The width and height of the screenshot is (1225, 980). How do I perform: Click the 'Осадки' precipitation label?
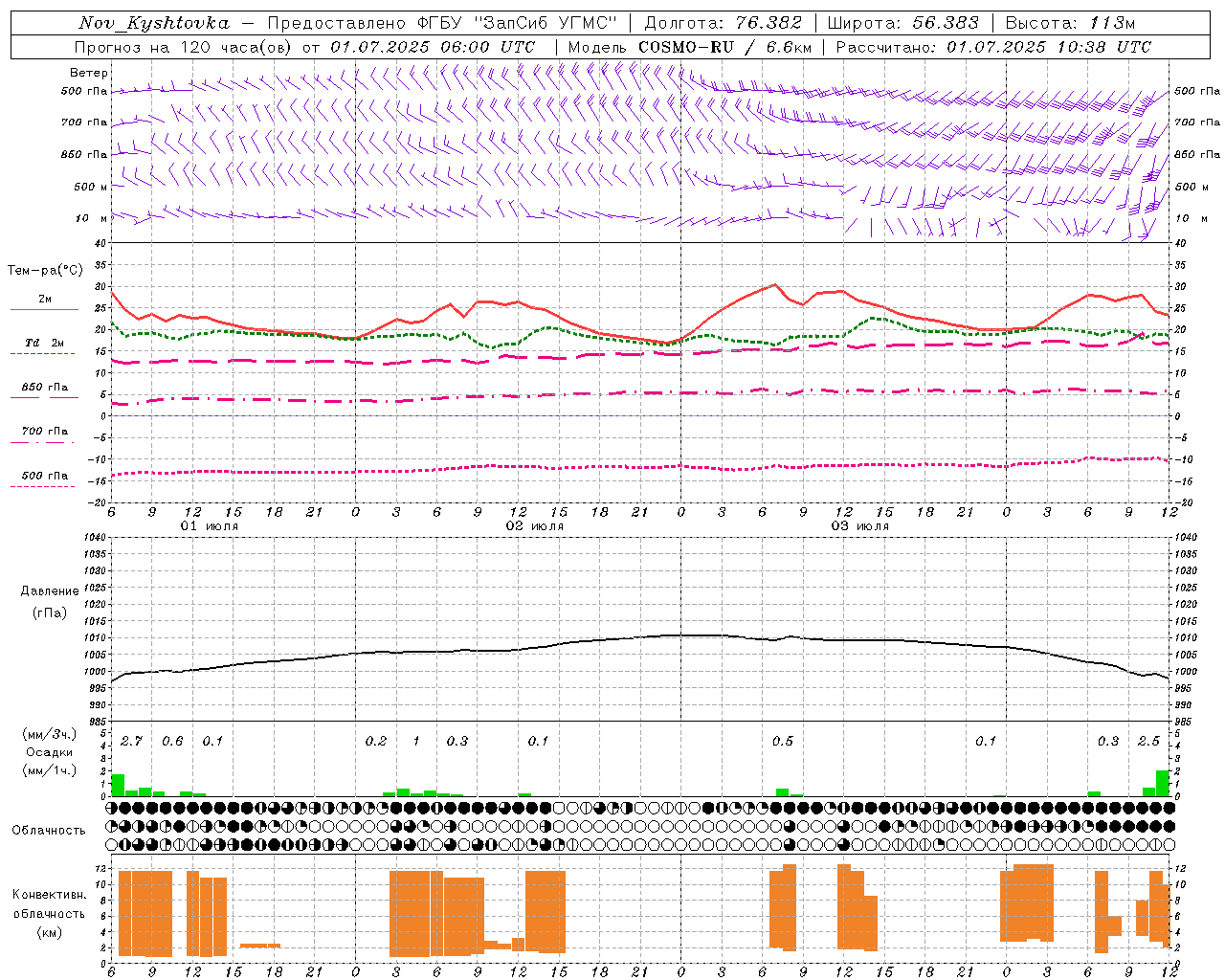(x=50, y=752)
